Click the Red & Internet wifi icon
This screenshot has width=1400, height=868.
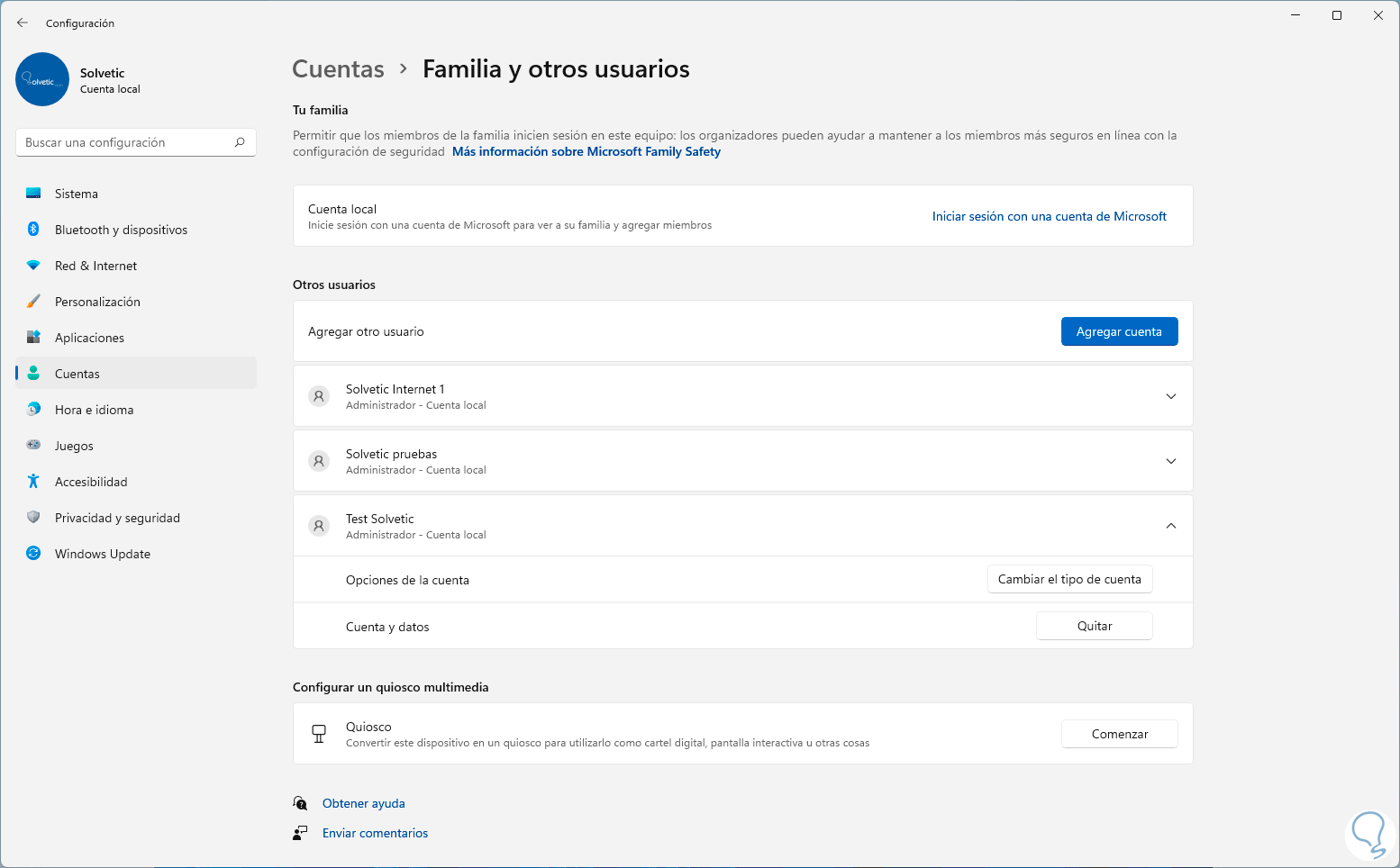click(x=33, y=266)
